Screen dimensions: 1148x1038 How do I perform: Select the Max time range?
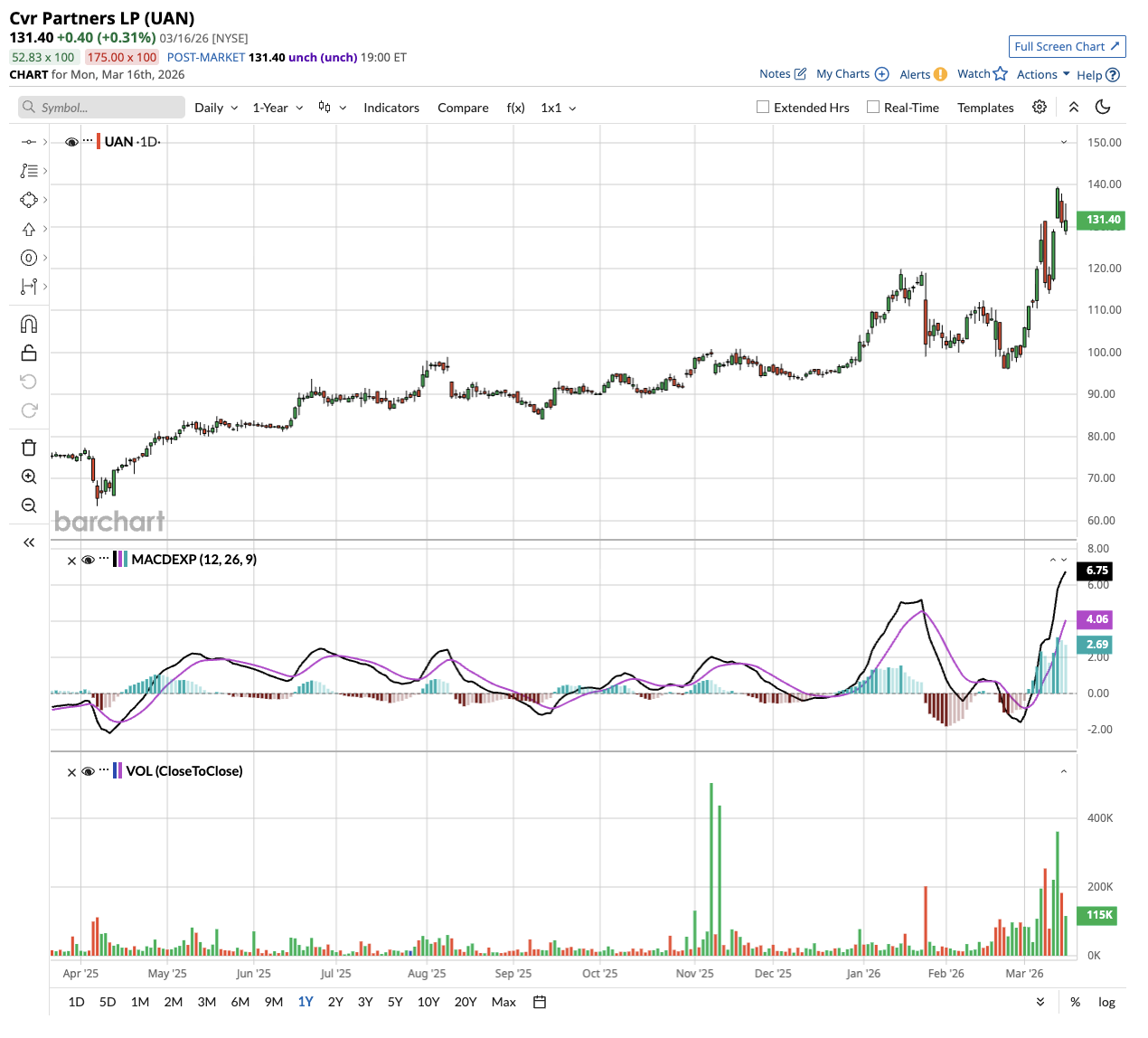503,1002
